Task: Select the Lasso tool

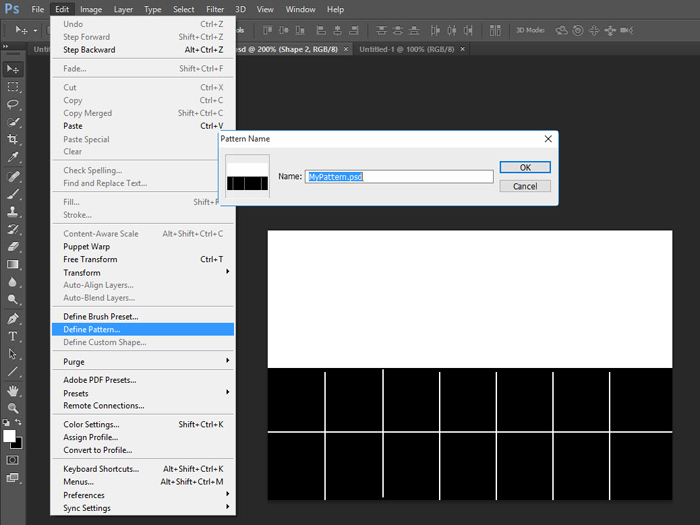Action: point(13,104)
